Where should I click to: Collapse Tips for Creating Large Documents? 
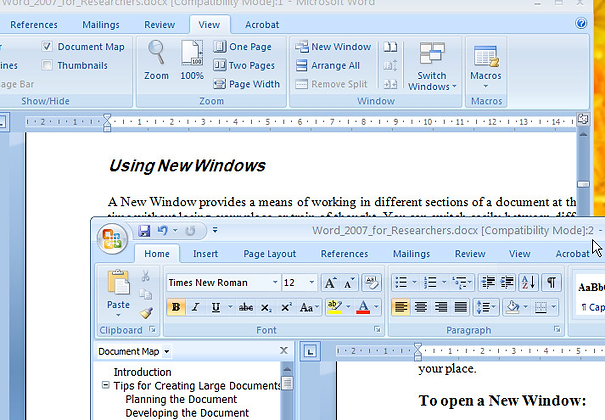[105, 385]
